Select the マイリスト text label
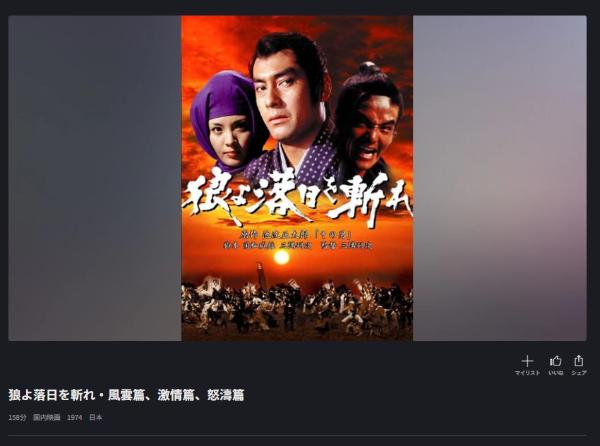This screenshot has width=600, height=446. [527, 373]
